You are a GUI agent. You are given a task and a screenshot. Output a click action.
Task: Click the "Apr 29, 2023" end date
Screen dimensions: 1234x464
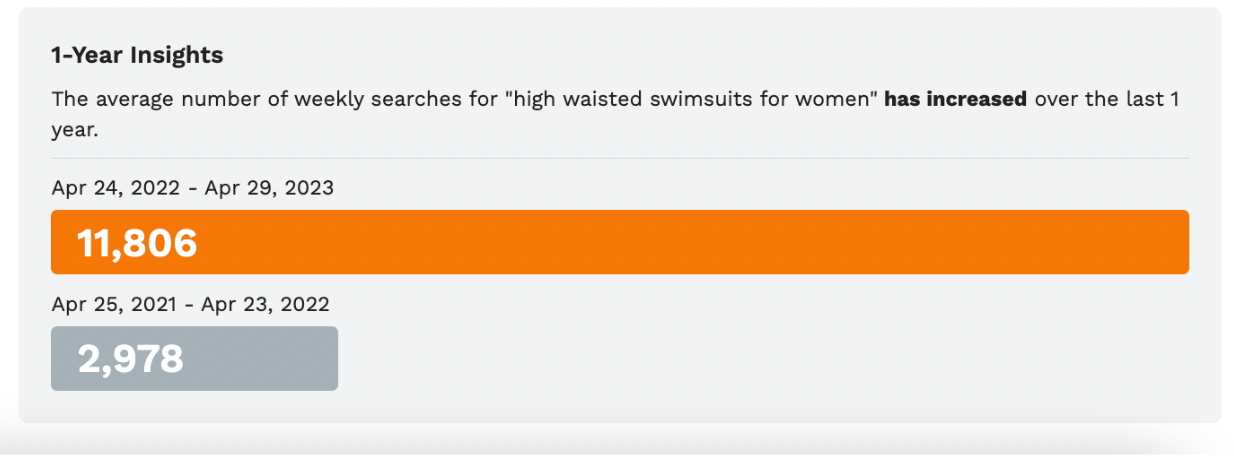(x=269, y=187)
